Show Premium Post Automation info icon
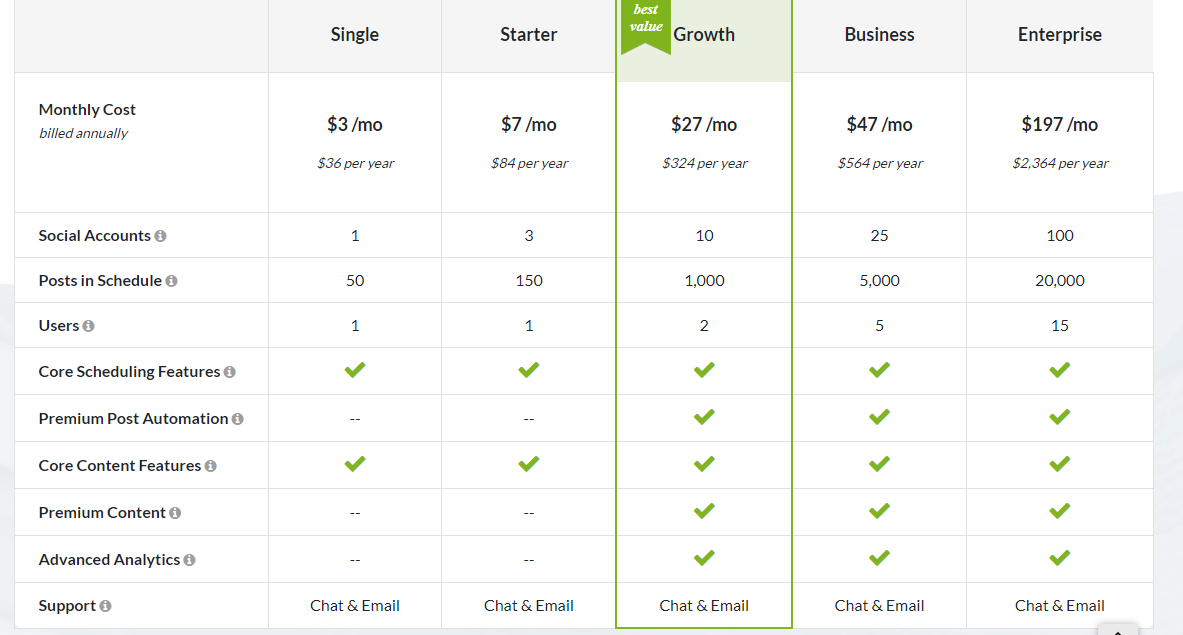The image size is (1183, 635). point(238,419)
